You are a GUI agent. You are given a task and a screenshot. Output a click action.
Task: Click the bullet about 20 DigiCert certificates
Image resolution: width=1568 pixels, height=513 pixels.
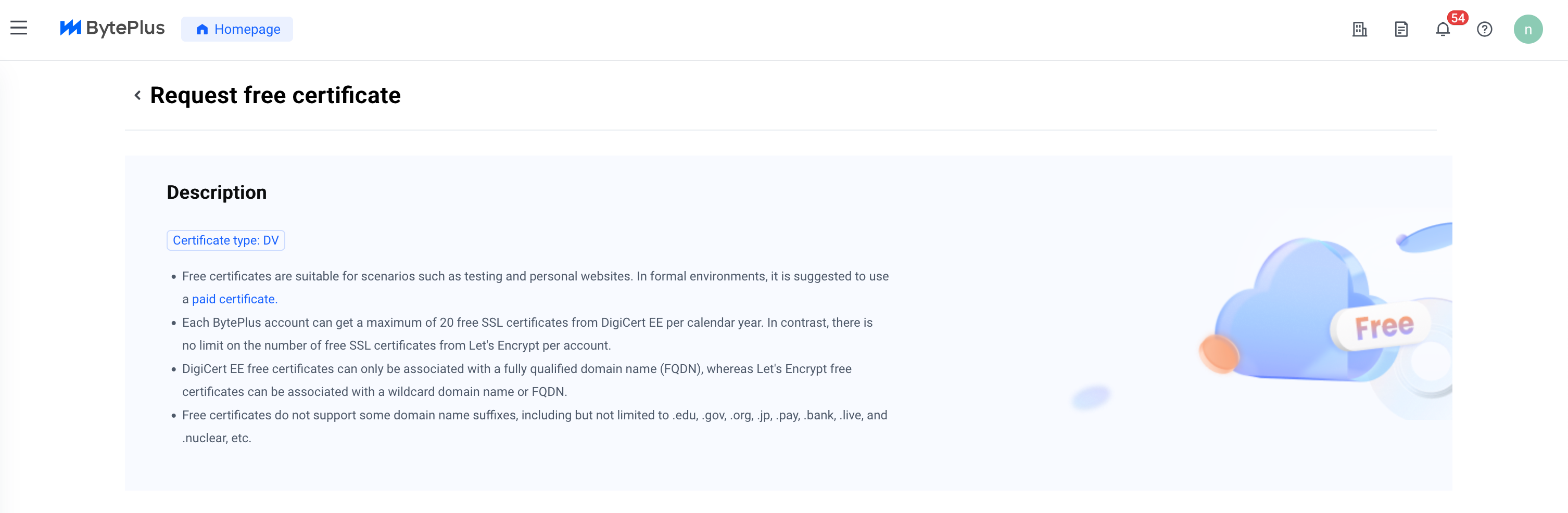point(527,334)
